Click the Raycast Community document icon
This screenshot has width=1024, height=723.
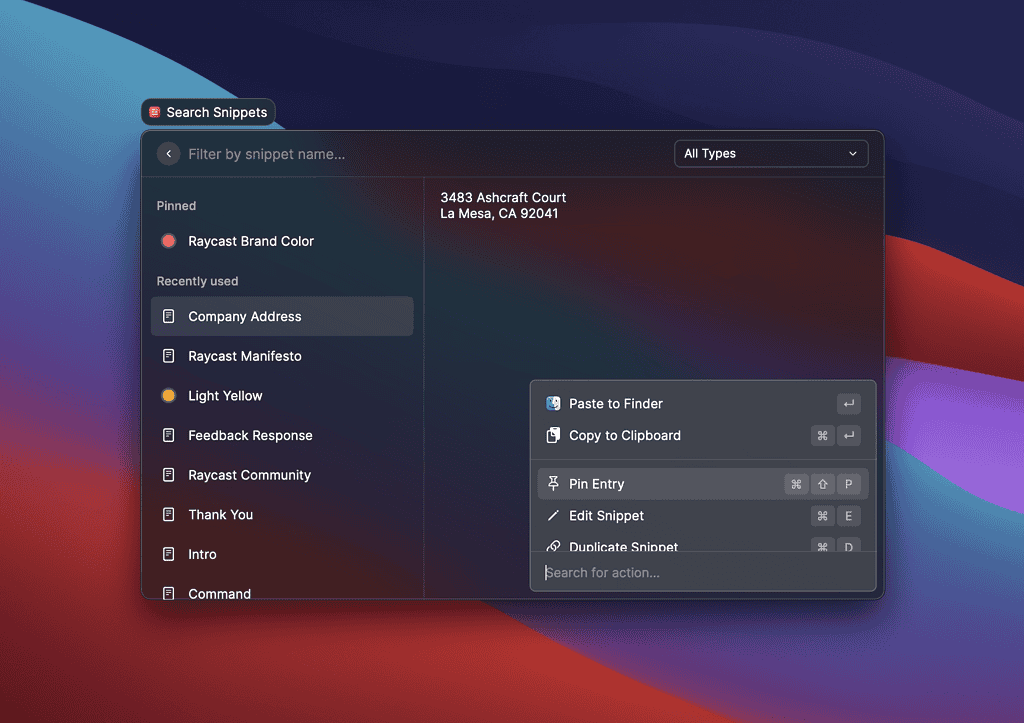(x=168, y=475)
